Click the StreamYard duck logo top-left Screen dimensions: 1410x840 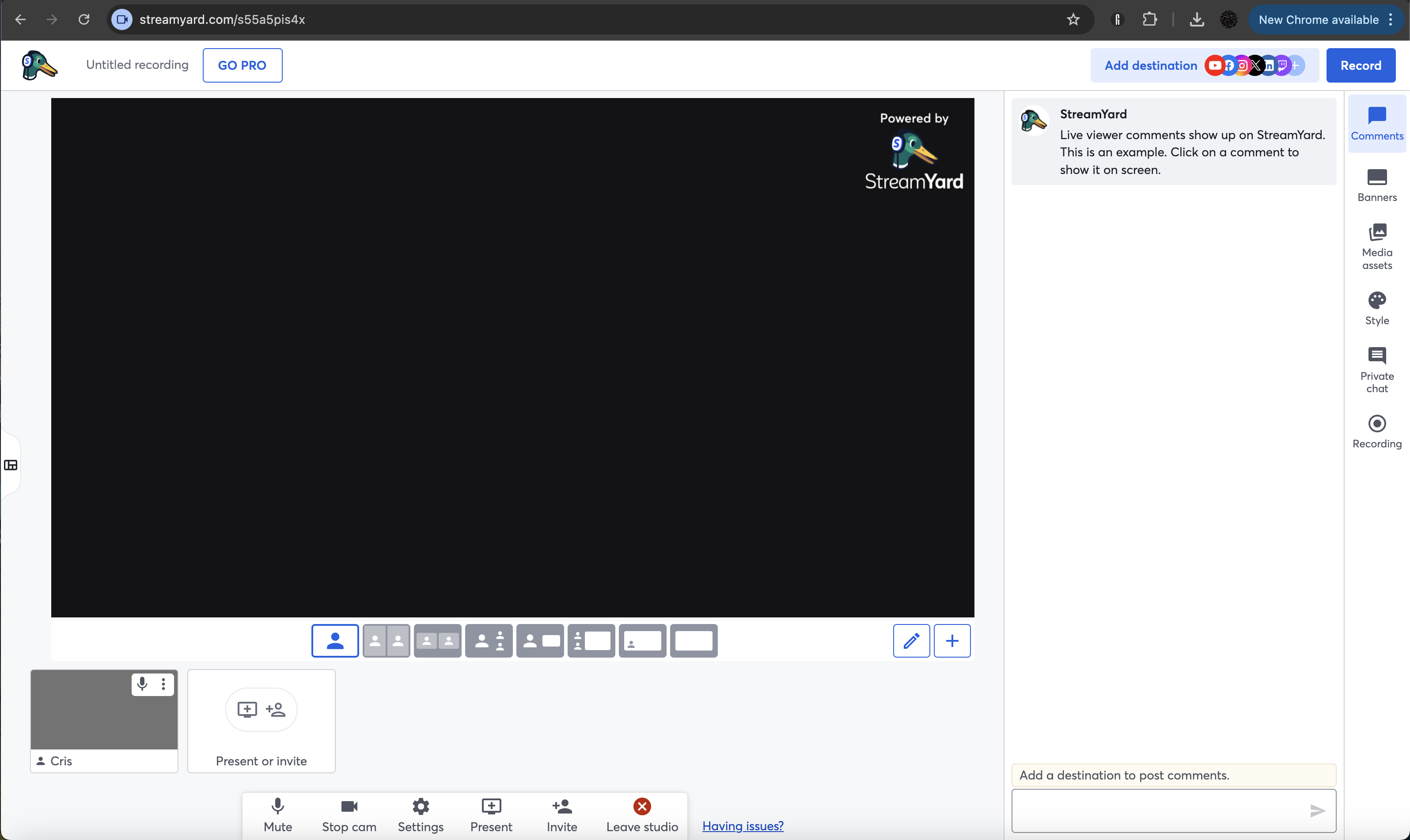(x=39, y=65)
